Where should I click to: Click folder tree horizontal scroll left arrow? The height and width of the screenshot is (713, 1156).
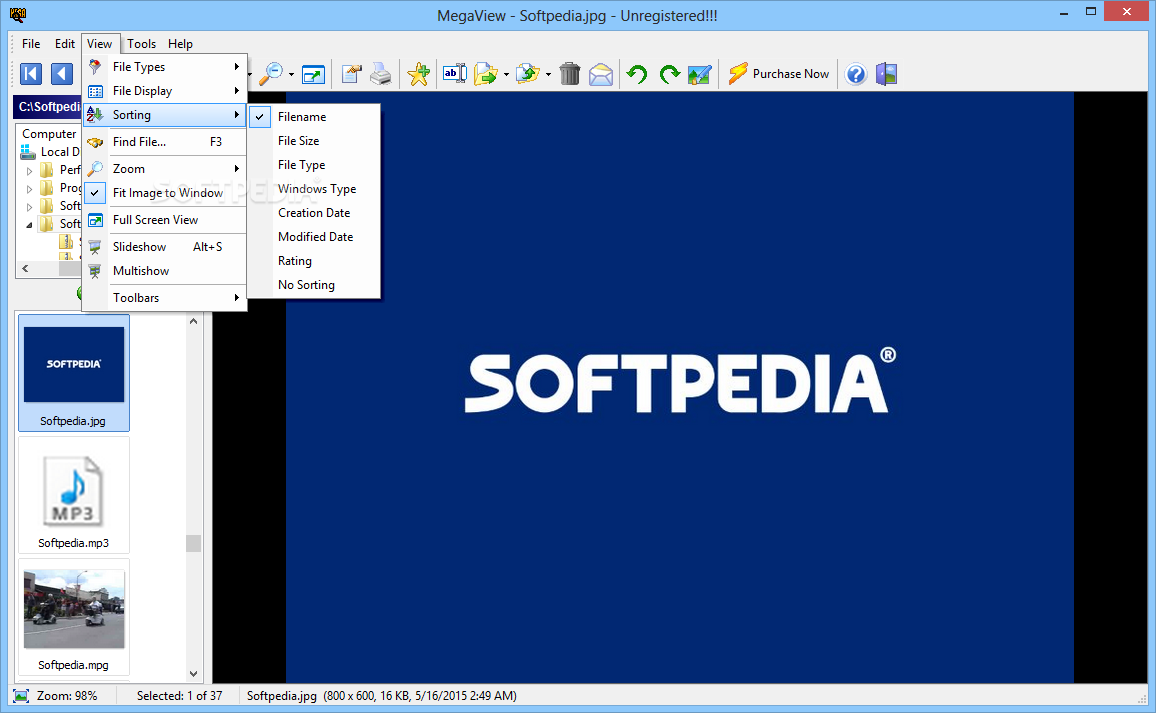coord(25,269)
